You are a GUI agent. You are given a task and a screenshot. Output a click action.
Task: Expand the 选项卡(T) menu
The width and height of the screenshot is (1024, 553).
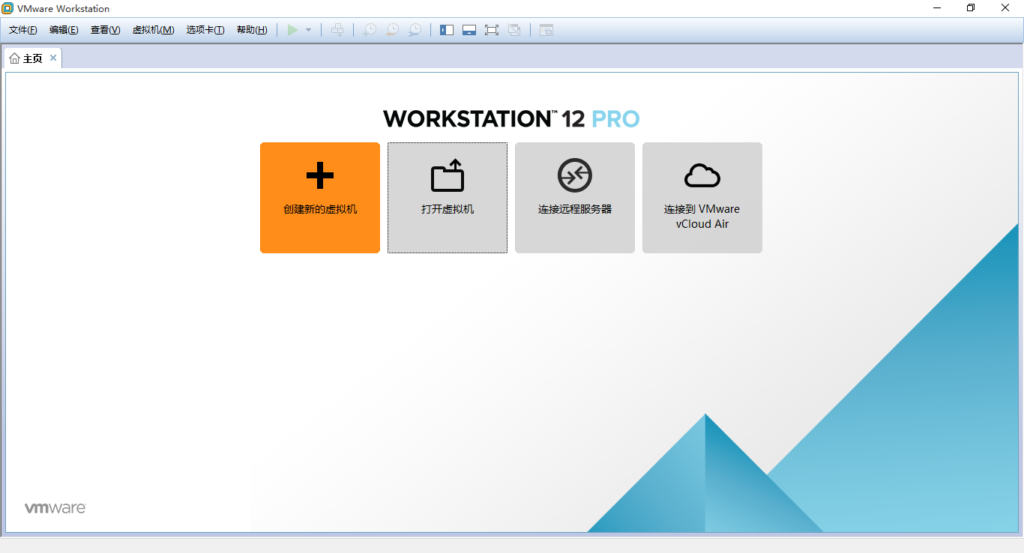pyautogui.click(x=205, y=30)
